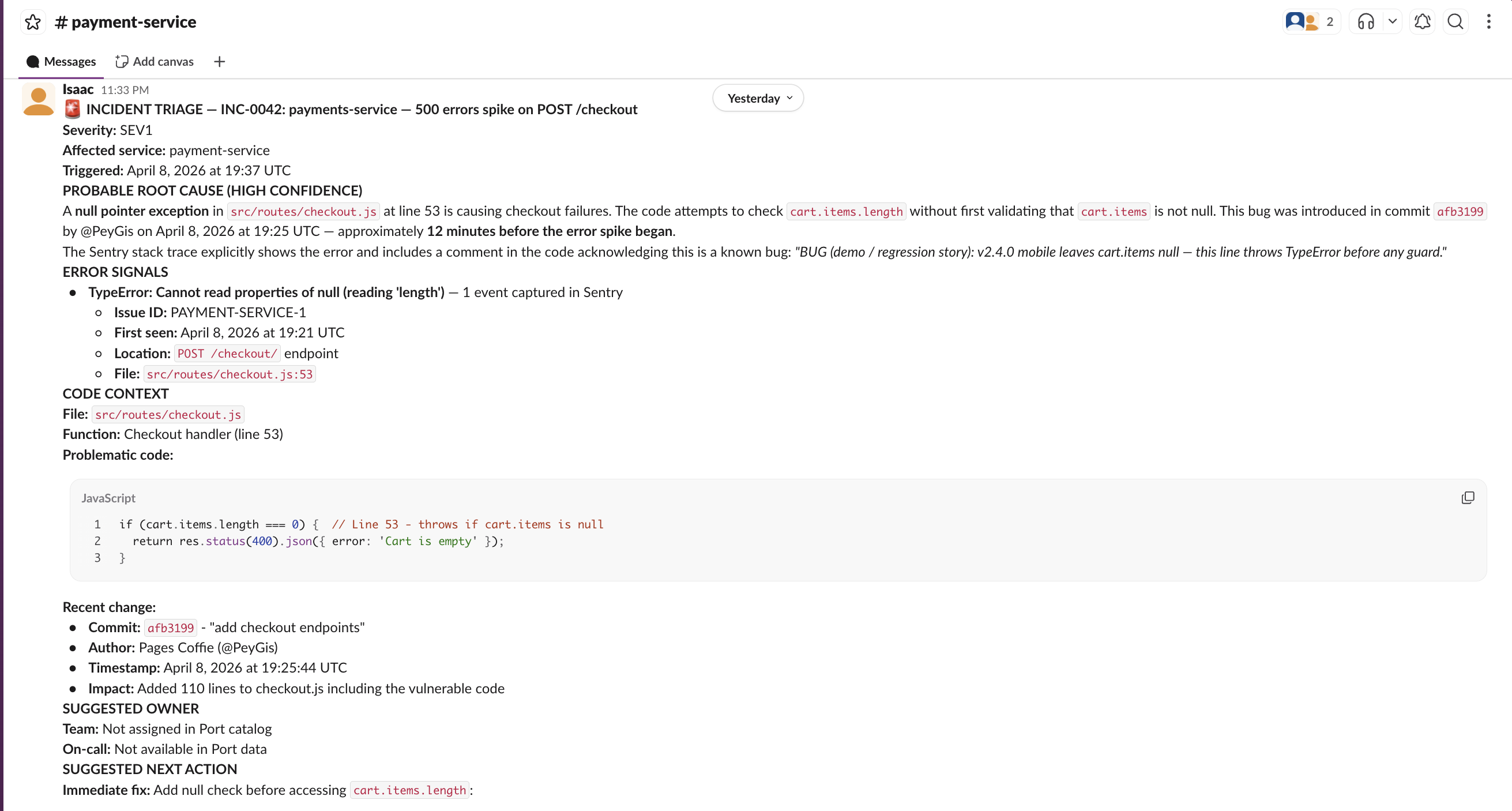This screenshot has height=811, width=1512.
Task: Click the Isaac sender name
Action: point(78,89)
